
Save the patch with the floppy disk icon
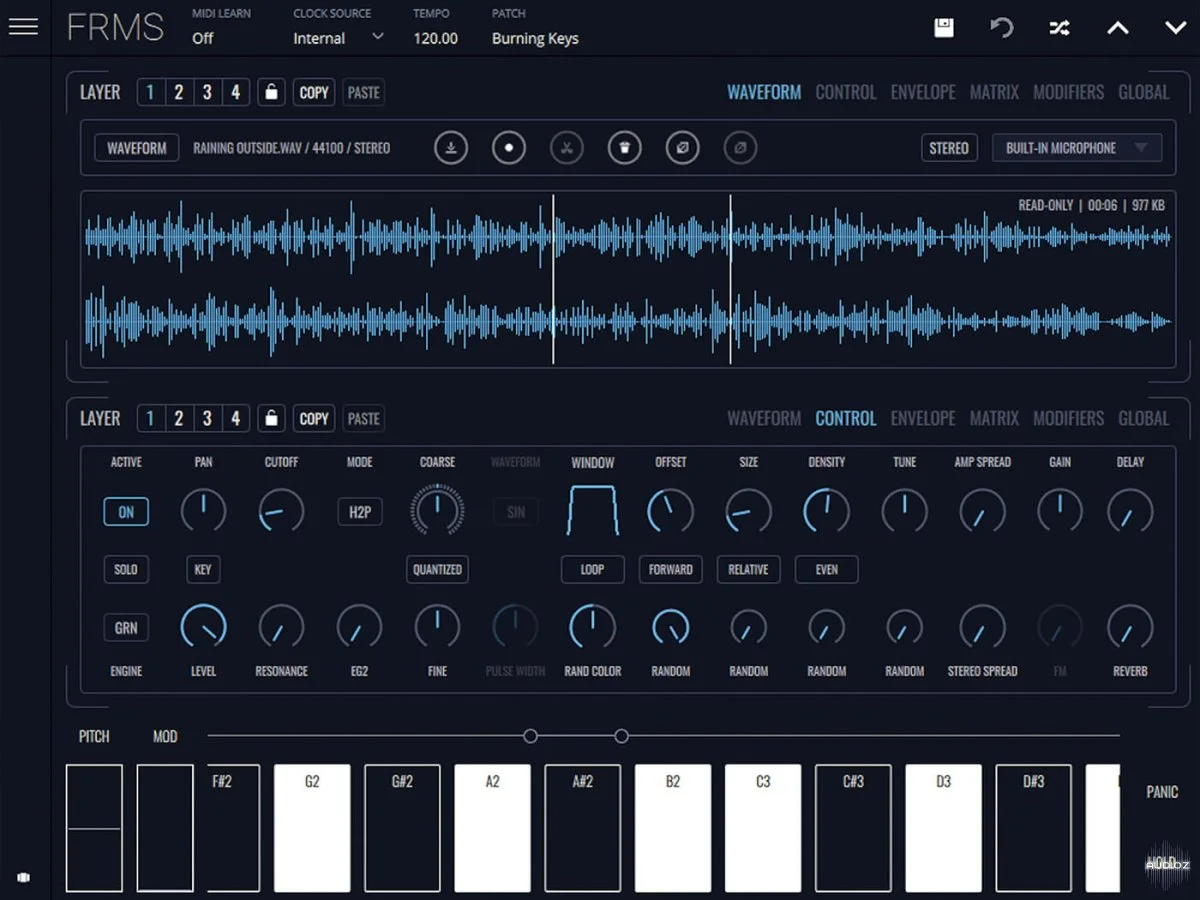(x=943, y=28)
